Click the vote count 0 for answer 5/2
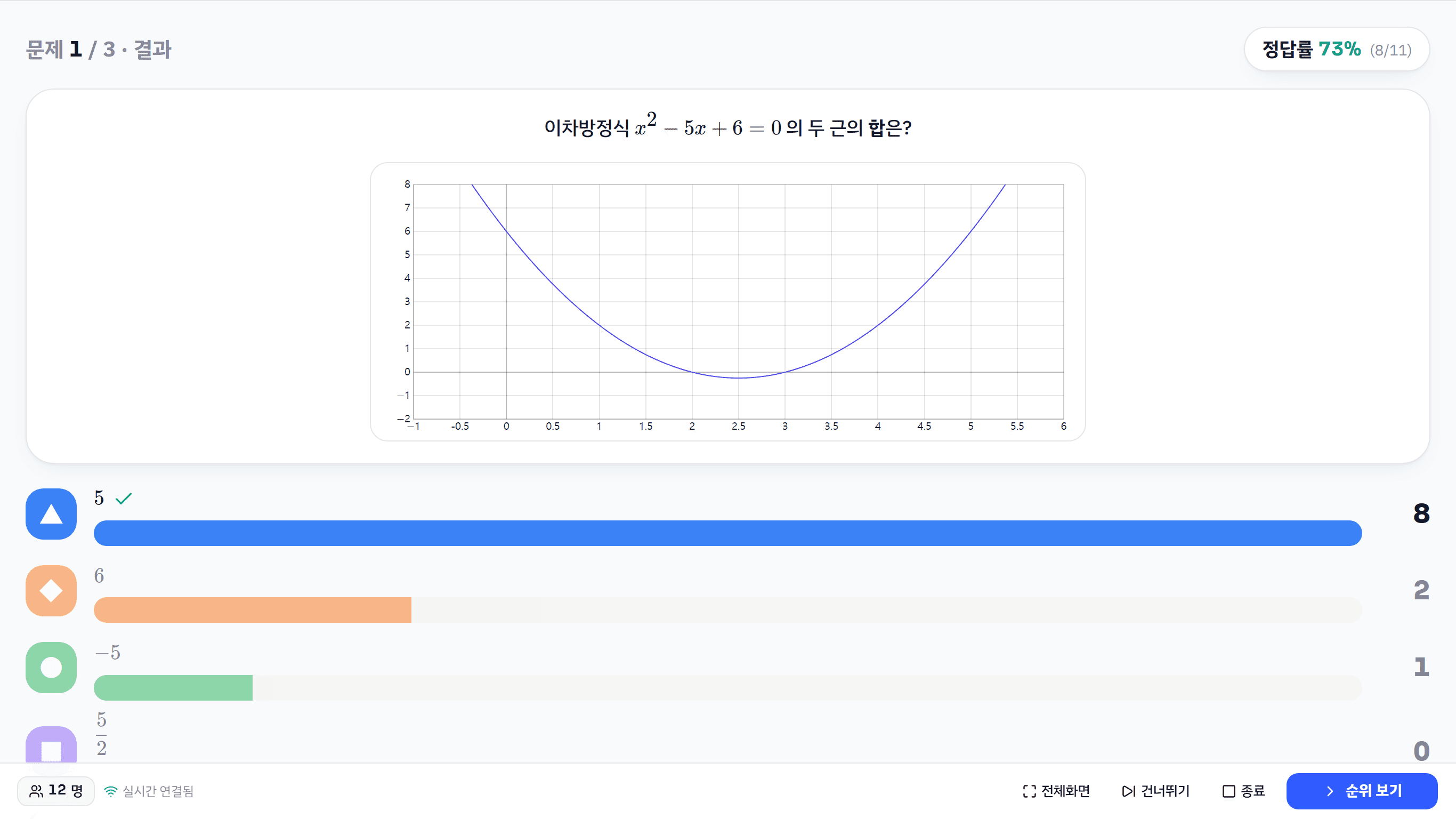The width and height of the screenshot is (1456, 819). point(1421,751)
